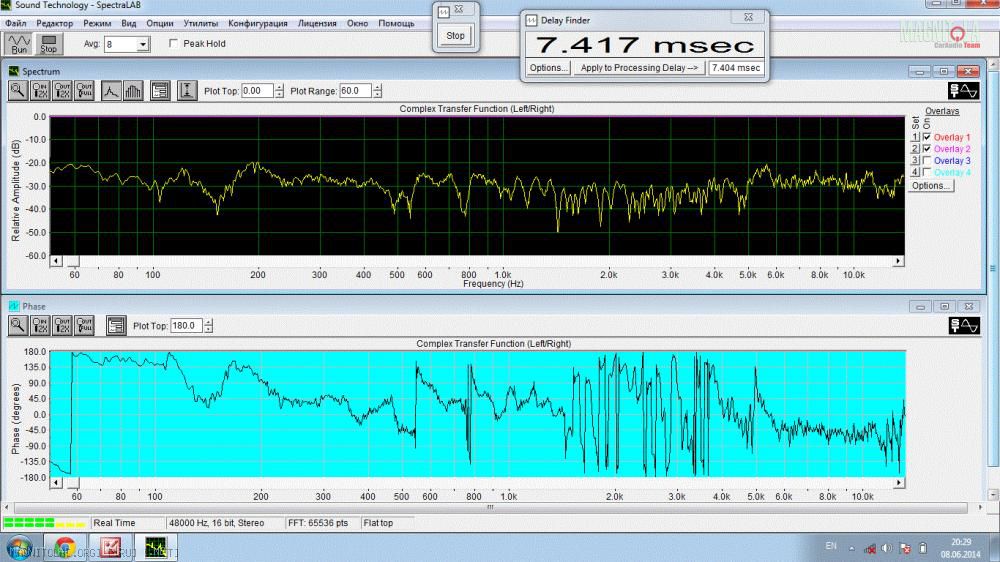Click Spectrum plot scroll right arrow
This screenshot has width=1000, height=562.
point(898,261)
